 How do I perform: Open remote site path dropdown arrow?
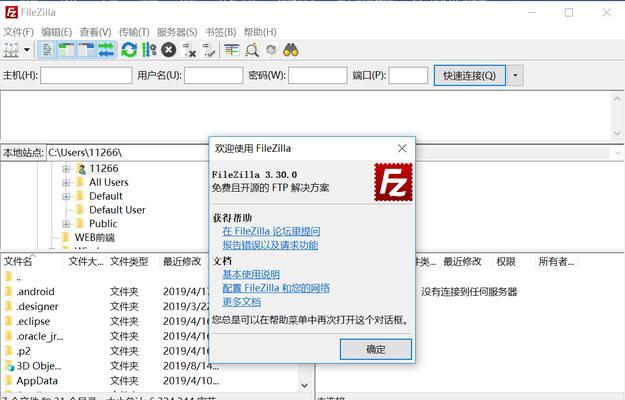pyautogui.click(x=618, y=153)
